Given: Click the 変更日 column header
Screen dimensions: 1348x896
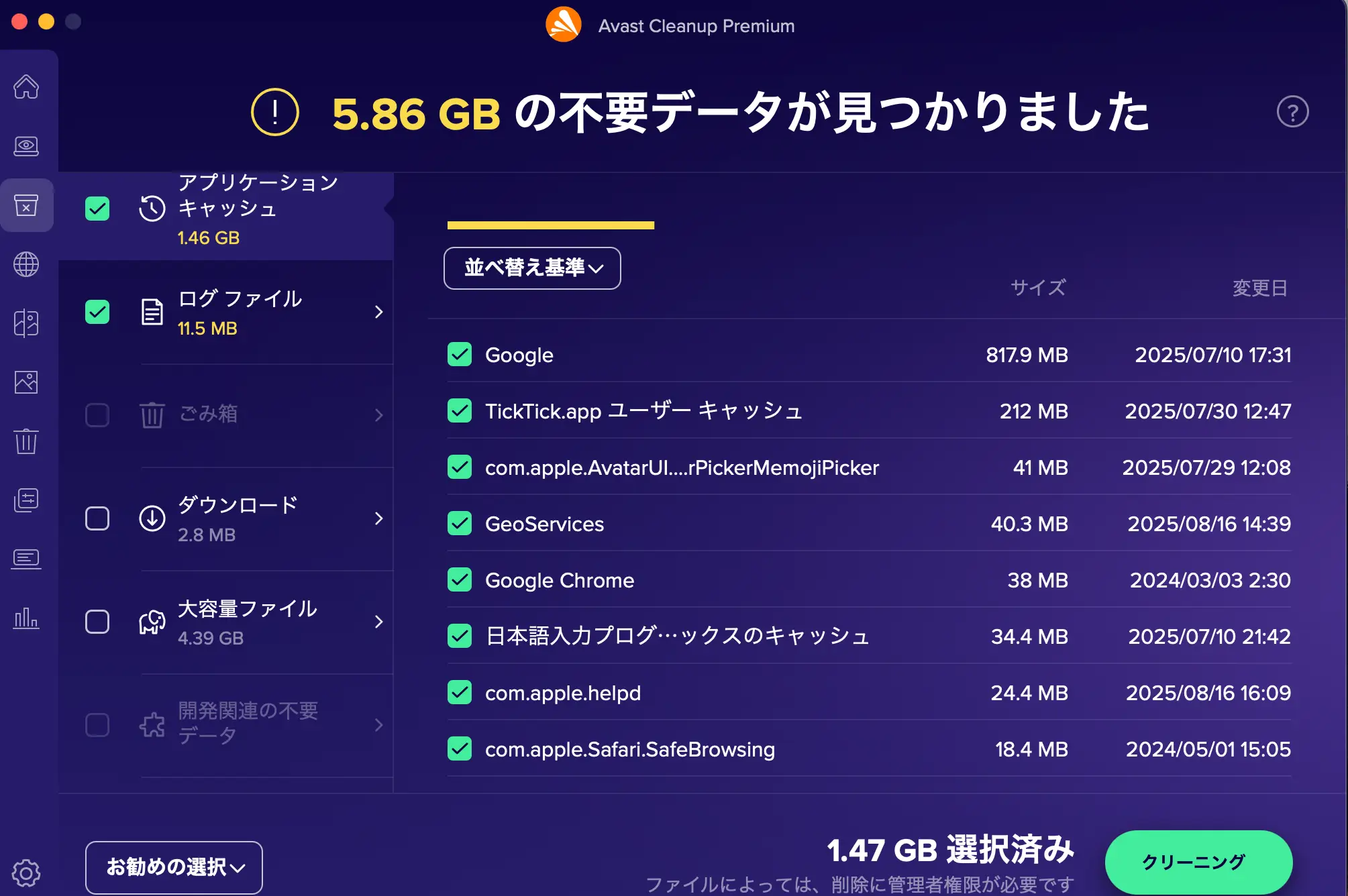Looking at the screenshot, I should pyautogui.click(x=1260, y=288).
